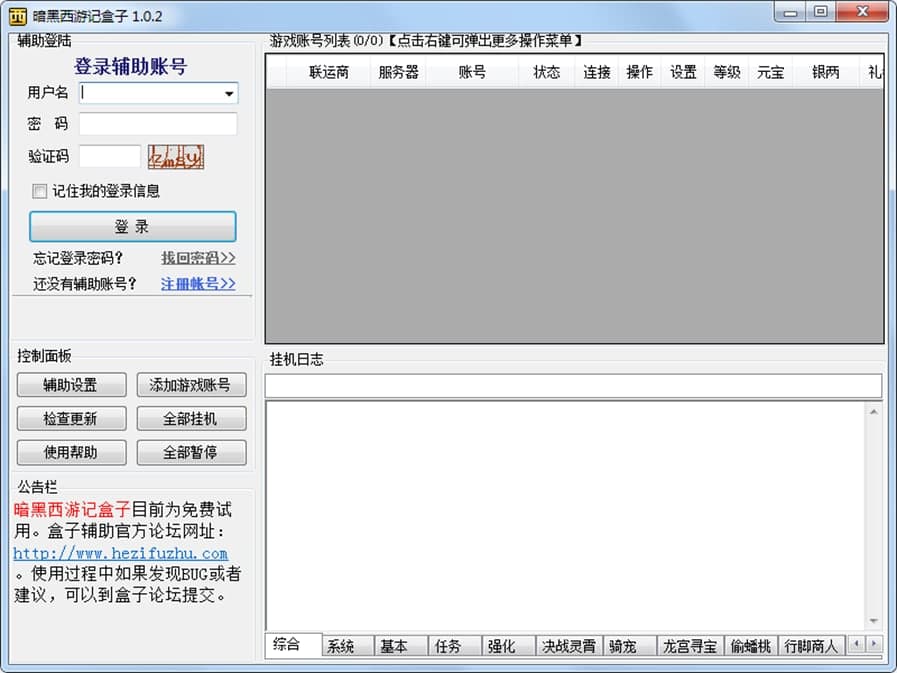Click 检查更新 to check for updates
This screenshot has width=897, height=673.
71,418
